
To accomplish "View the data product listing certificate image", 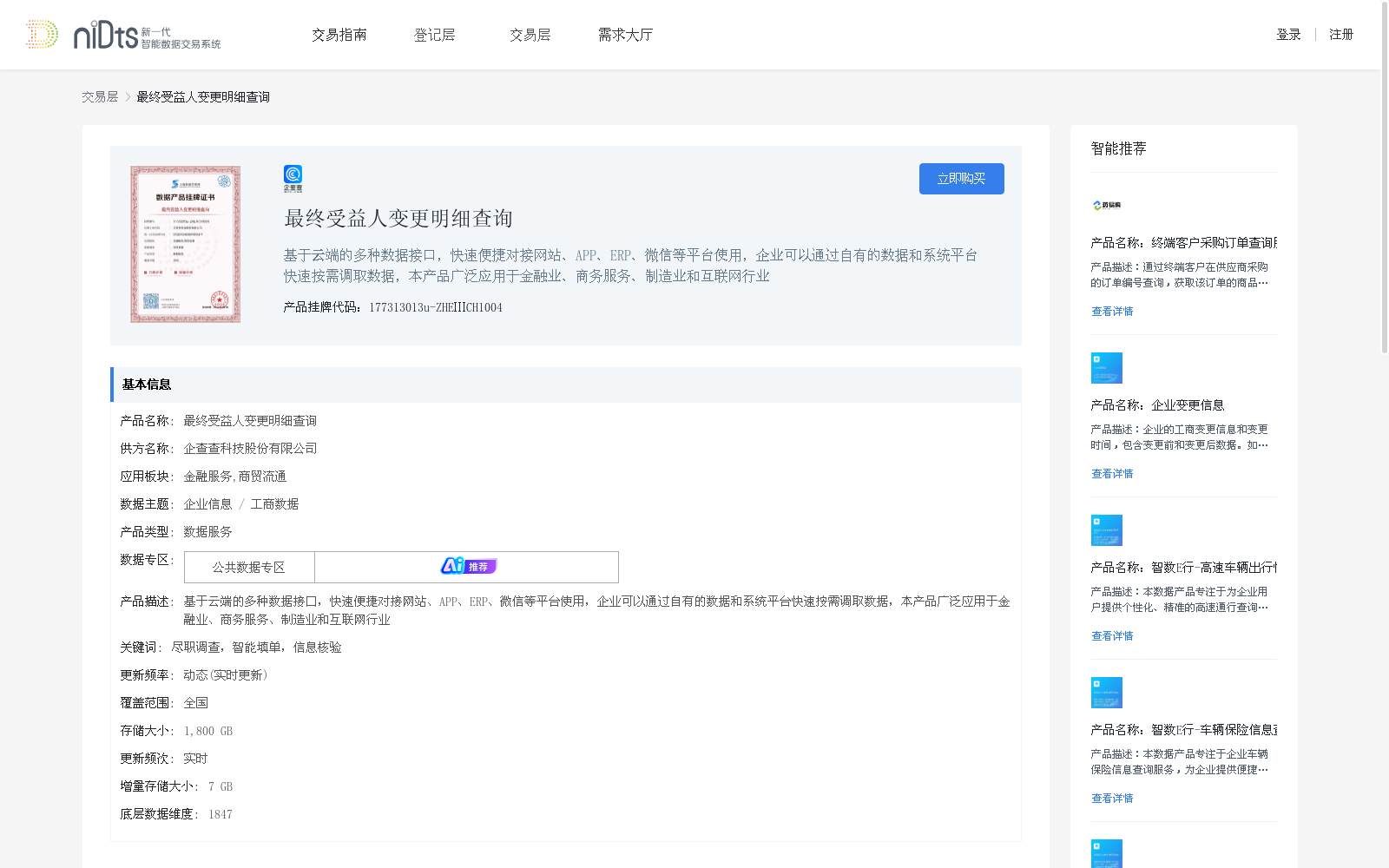I will [x=185, y=244].
